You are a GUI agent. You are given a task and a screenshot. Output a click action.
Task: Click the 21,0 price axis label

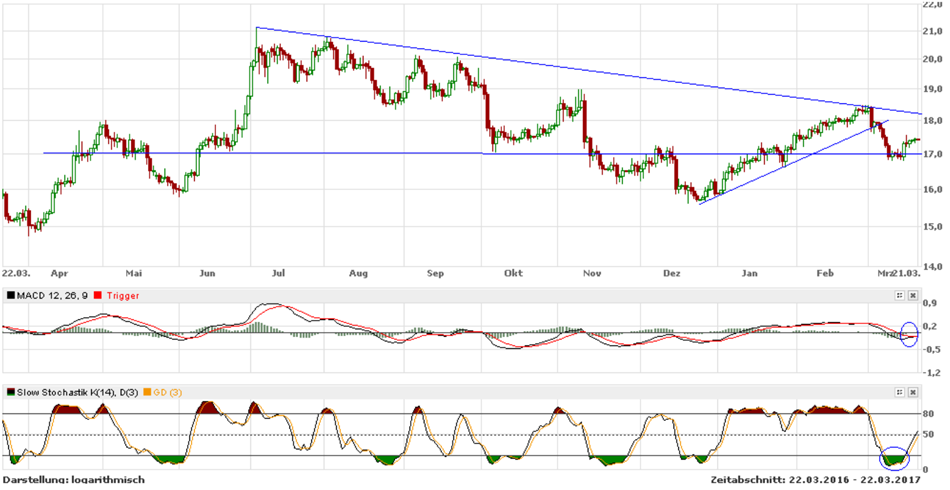pos(932,31)
